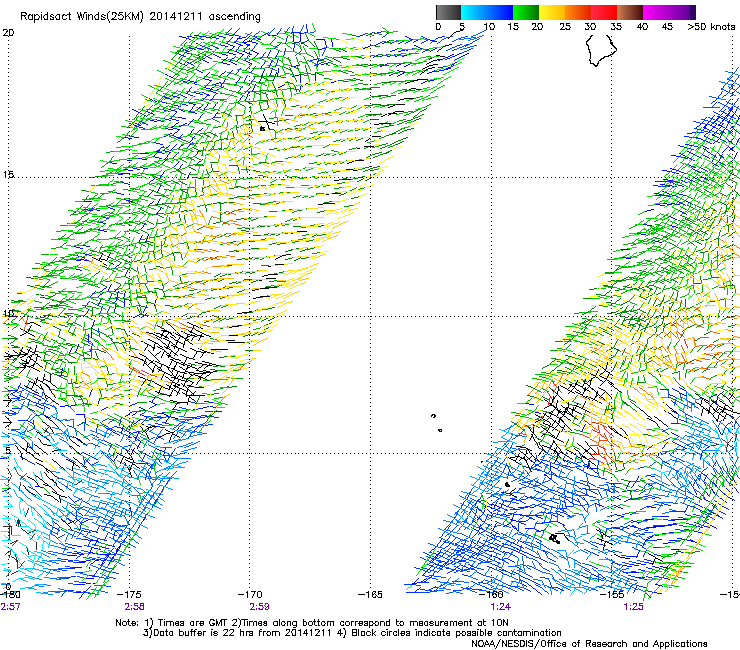This screenshot has height=650, width=740.
Task: Click the longitude label '-170'
Action: click(x=250, y=594)
